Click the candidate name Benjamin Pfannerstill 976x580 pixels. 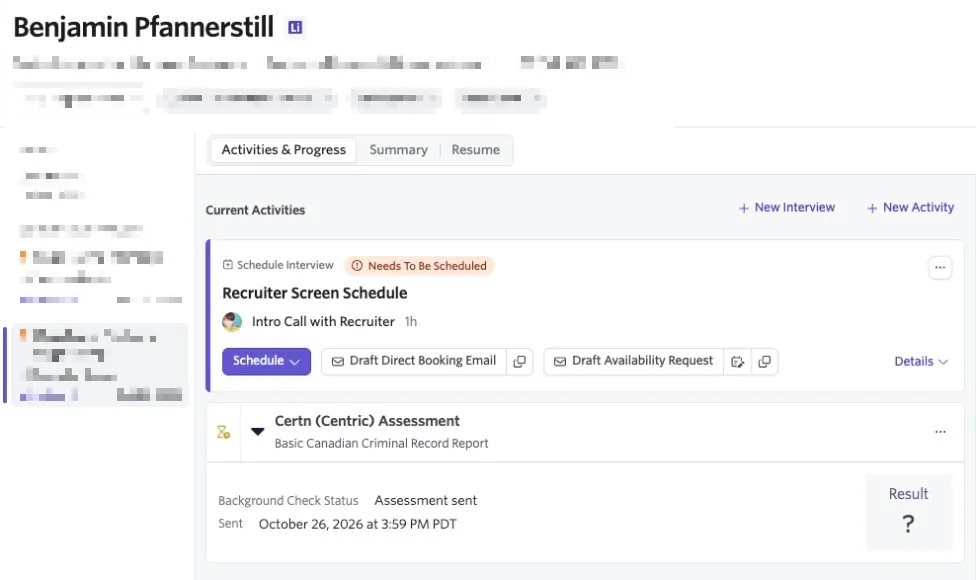coord(144,27)
